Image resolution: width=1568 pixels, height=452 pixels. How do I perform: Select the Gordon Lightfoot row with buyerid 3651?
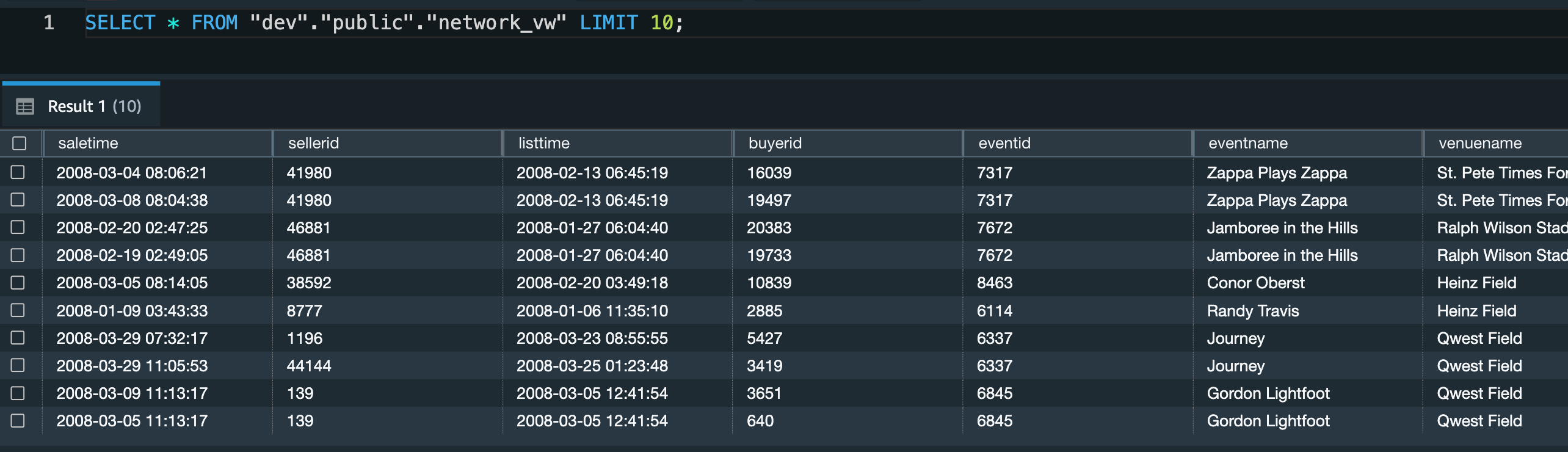click(18, 393)
